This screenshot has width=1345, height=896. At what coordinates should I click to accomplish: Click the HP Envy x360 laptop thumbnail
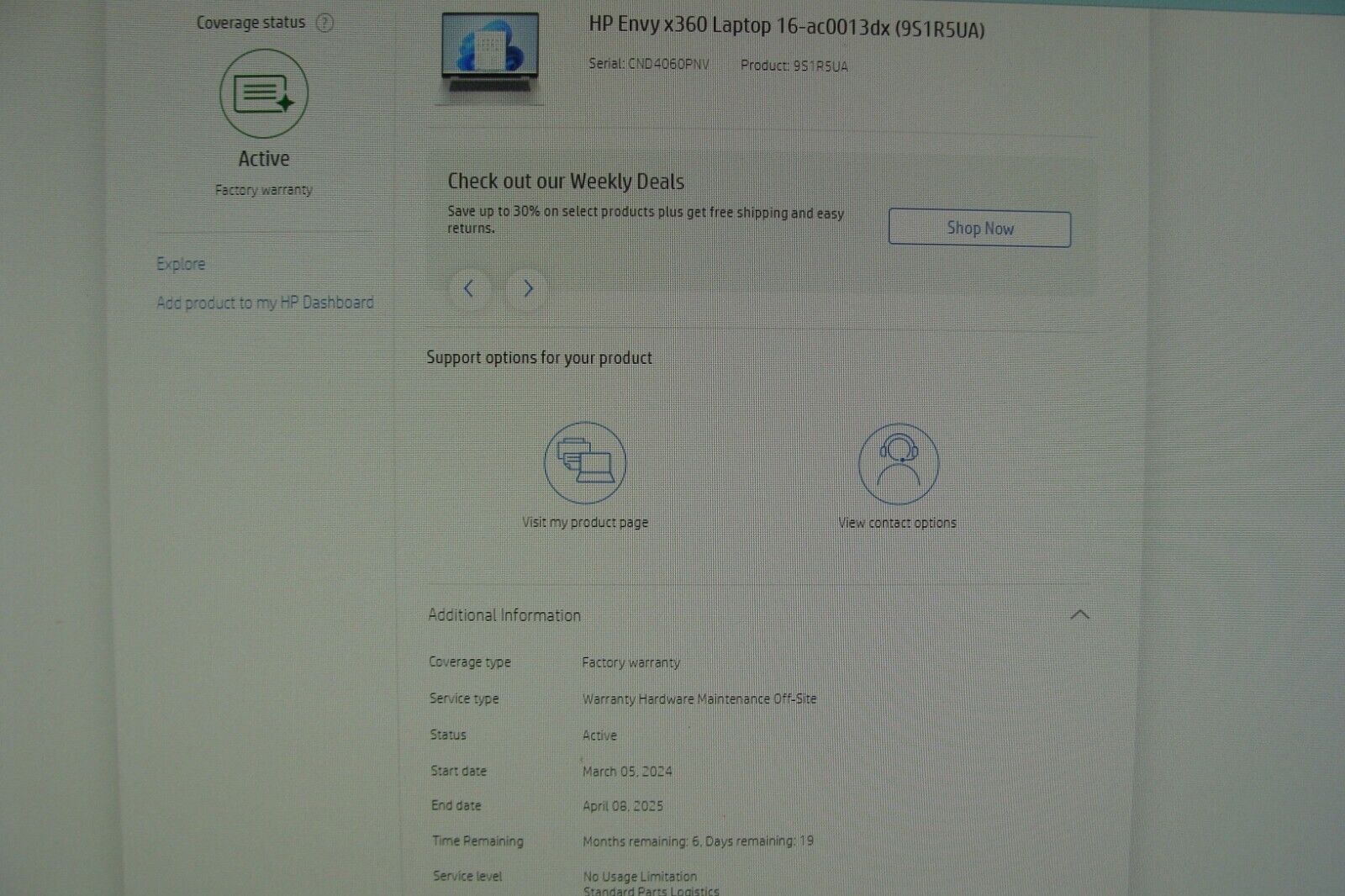pos(490,56)
